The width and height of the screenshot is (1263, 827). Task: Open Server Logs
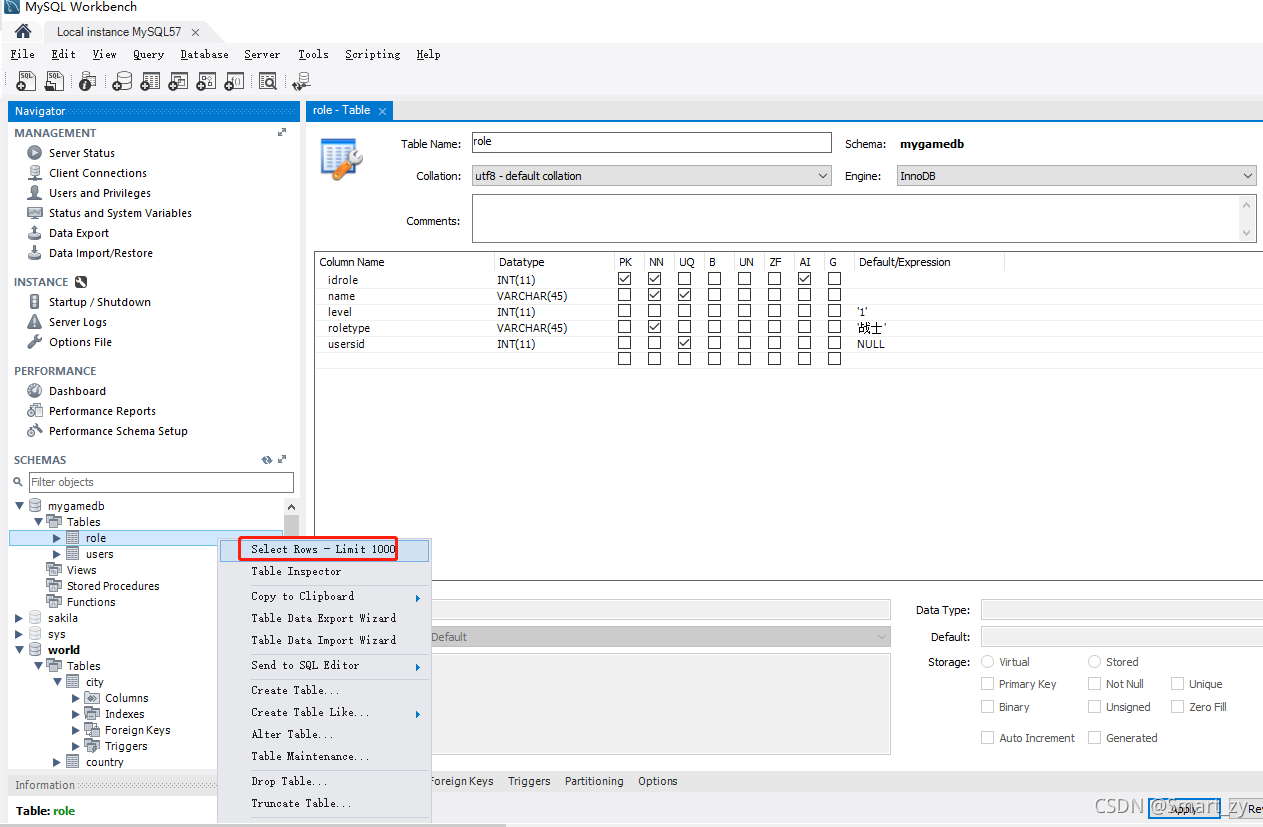click(x=78, y=322)
